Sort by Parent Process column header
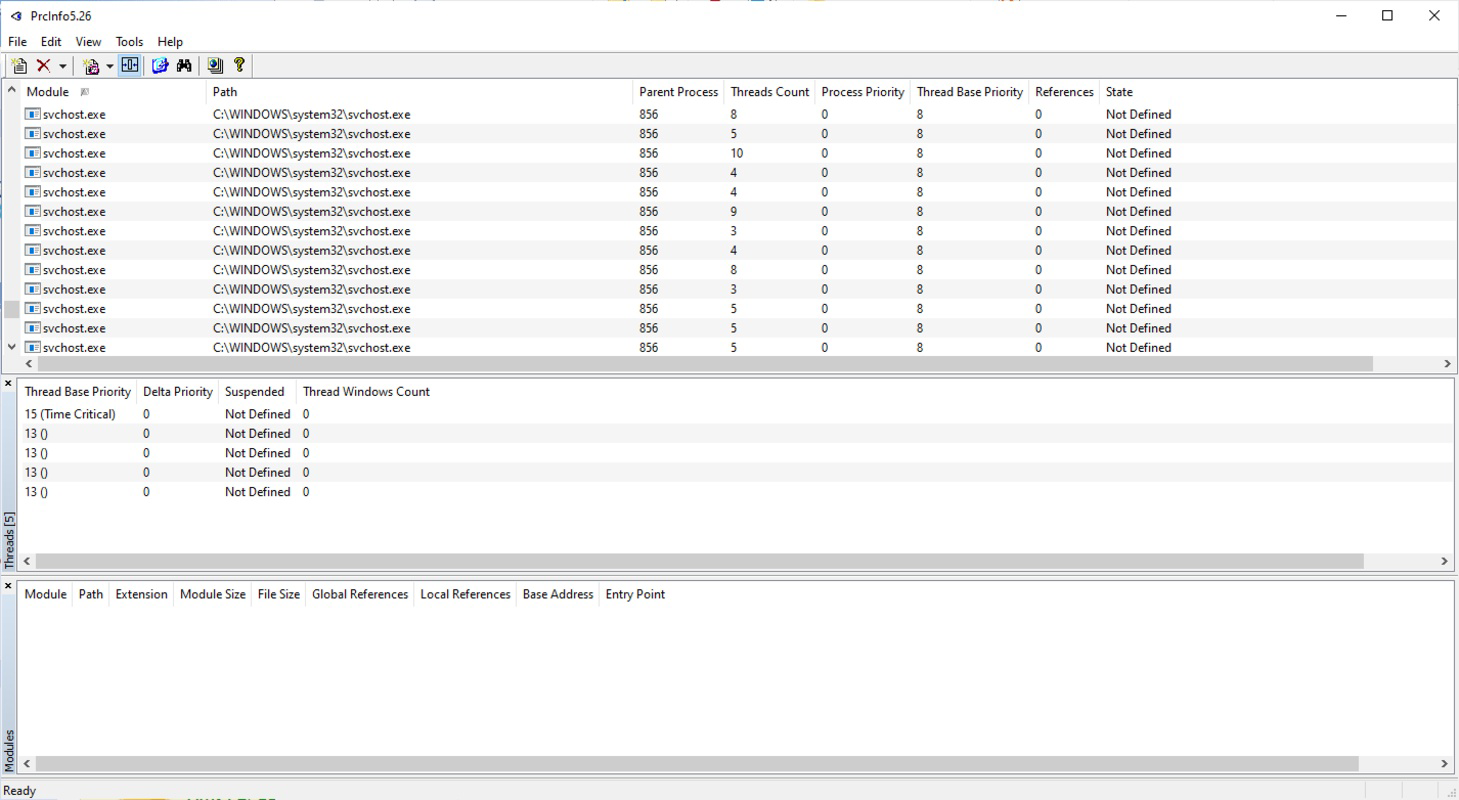The image size is (1459, 800). click(x=678, y=92)
